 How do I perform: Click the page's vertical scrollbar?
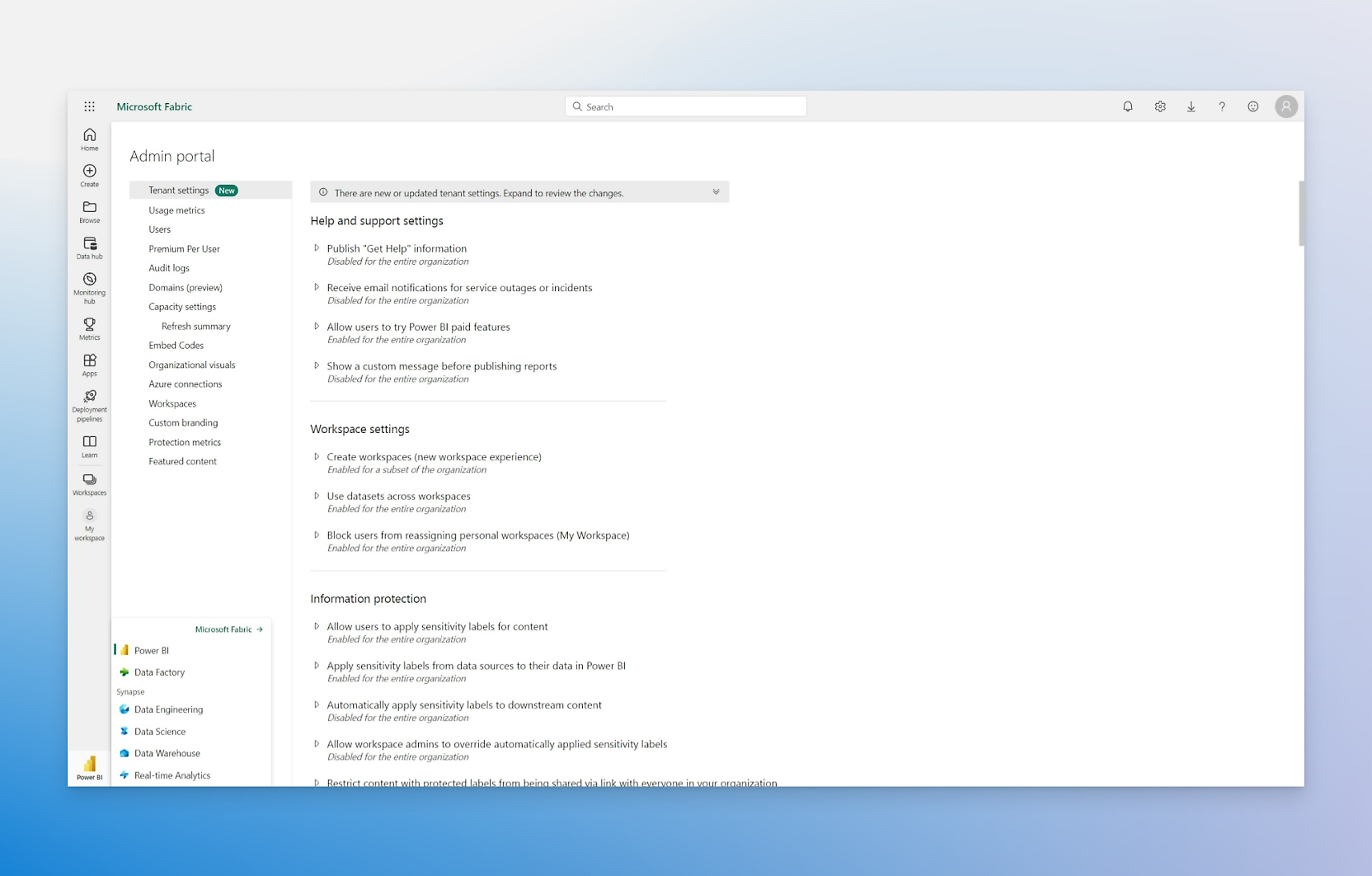coord(1301,214)
